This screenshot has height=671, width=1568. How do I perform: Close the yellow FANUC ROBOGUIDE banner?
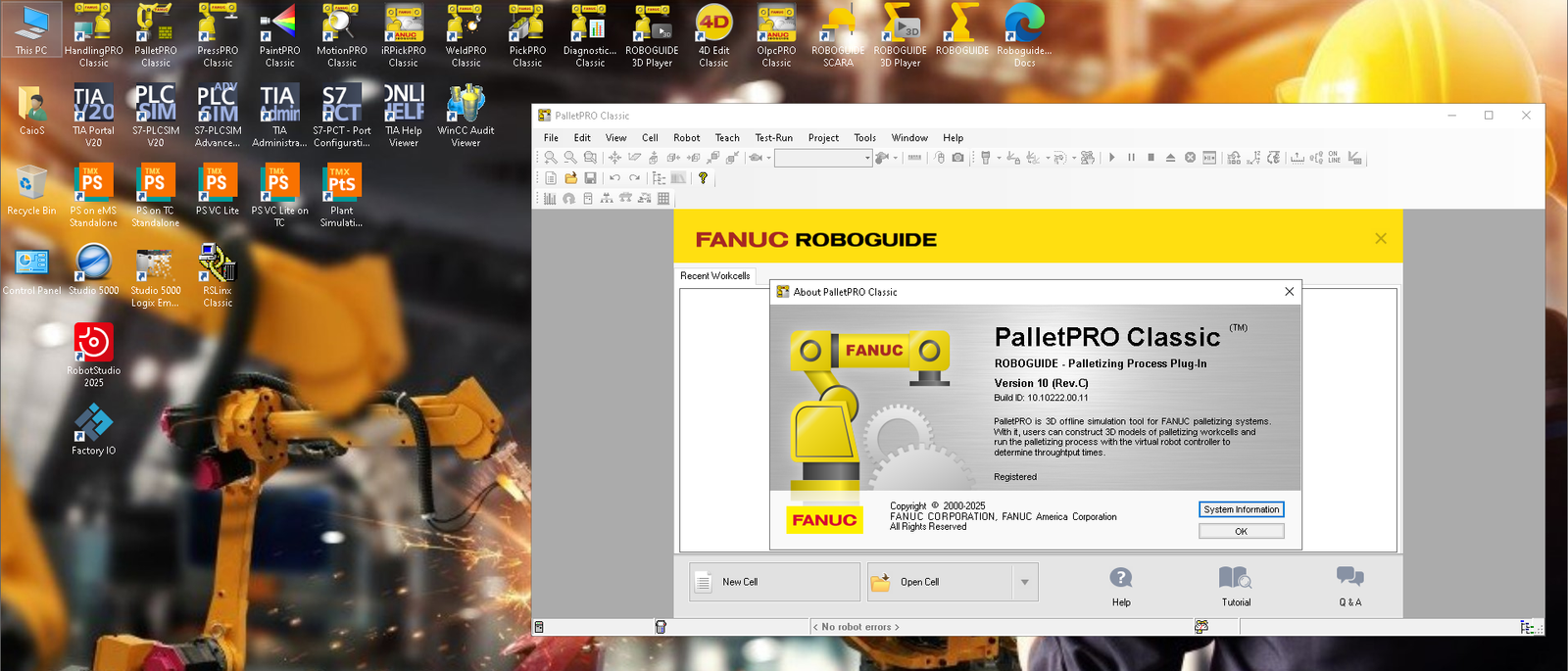click(x=1380, y=239)
